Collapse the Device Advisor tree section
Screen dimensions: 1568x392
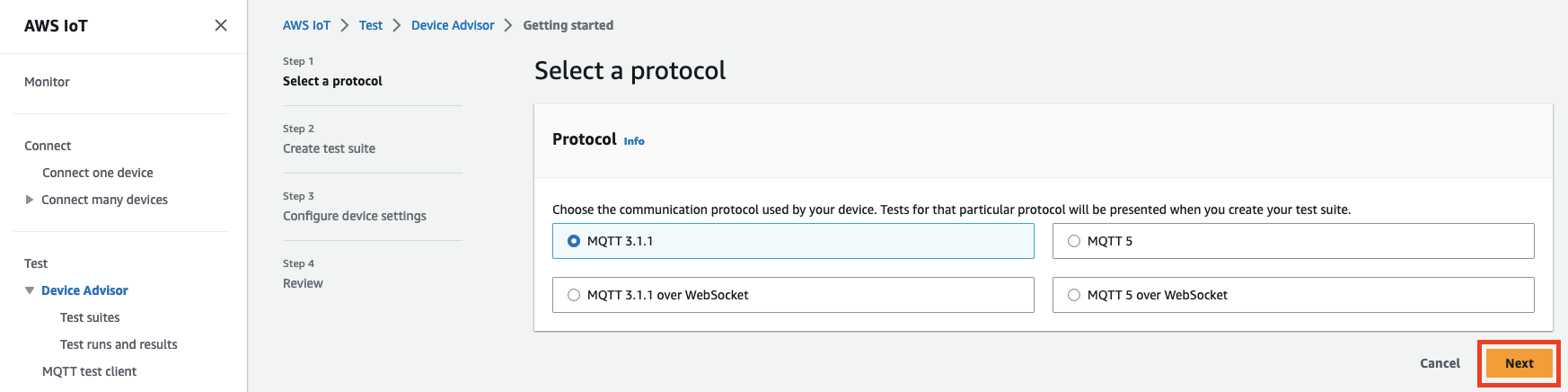[x=30, y=290]
